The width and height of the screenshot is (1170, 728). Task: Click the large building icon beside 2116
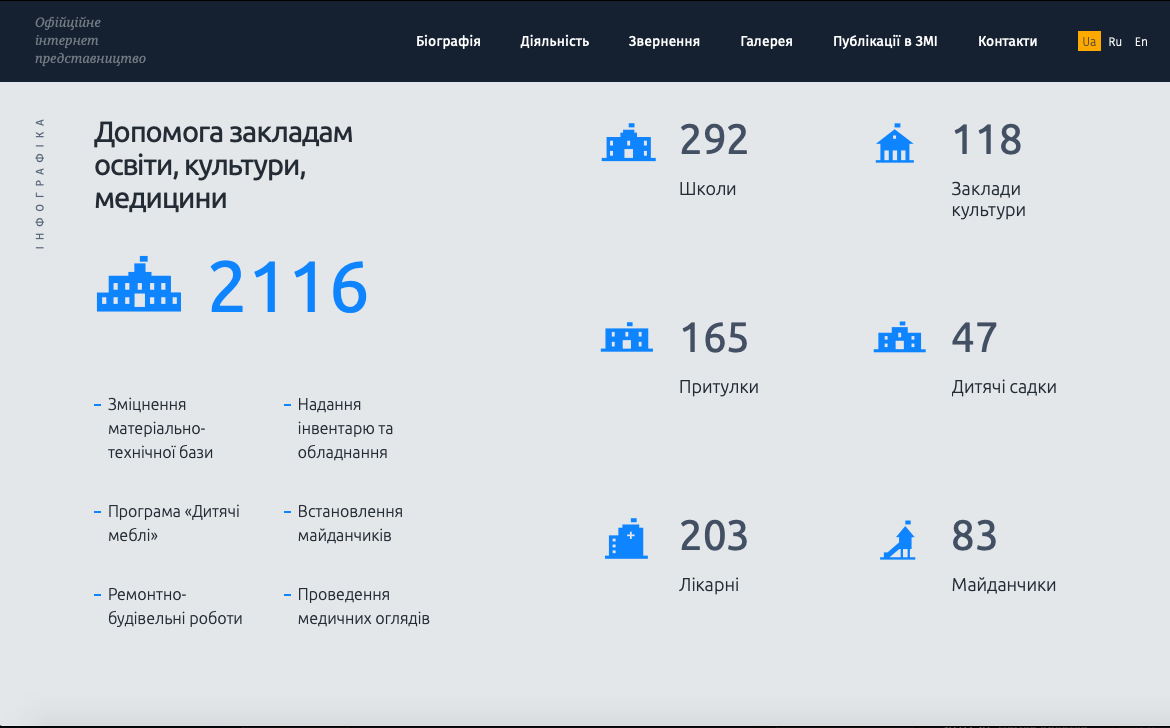139,285
